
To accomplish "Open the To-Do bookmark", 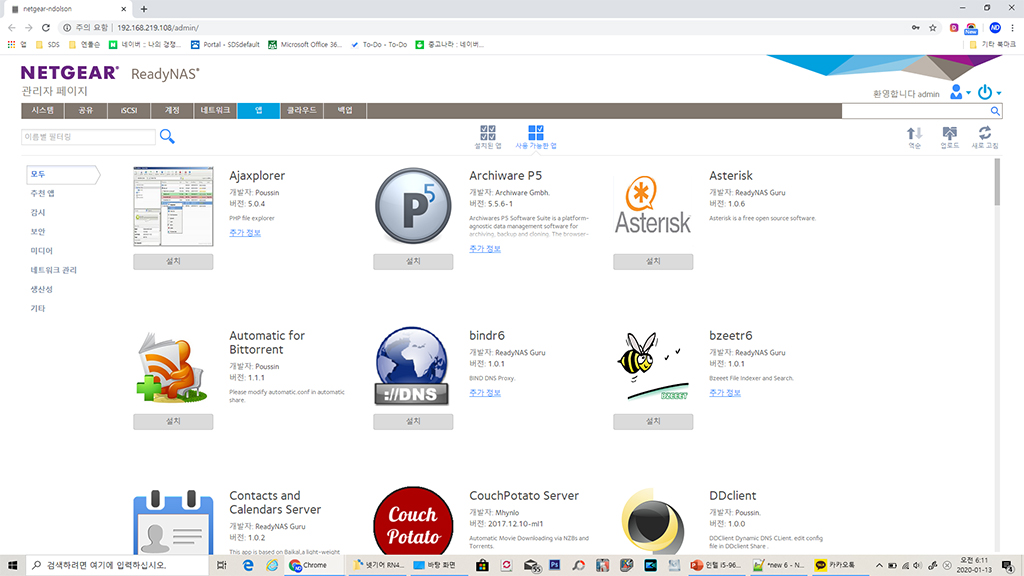I will [379, 44].
